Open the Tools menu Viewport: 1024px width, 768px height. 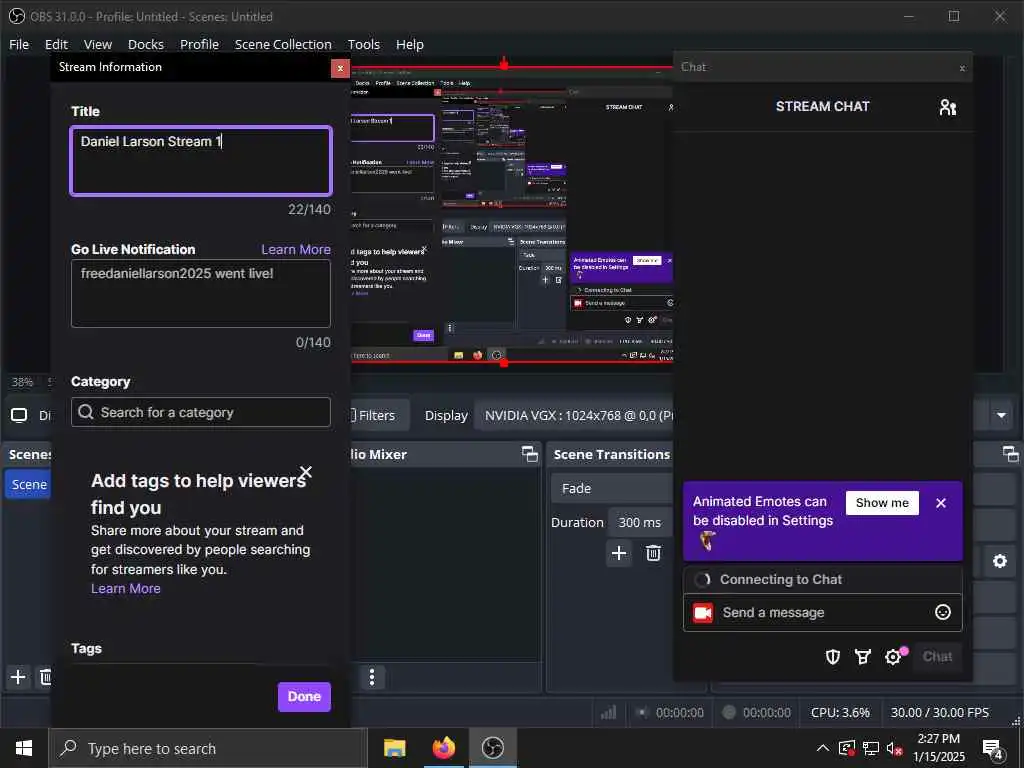[x=364, y=44]
